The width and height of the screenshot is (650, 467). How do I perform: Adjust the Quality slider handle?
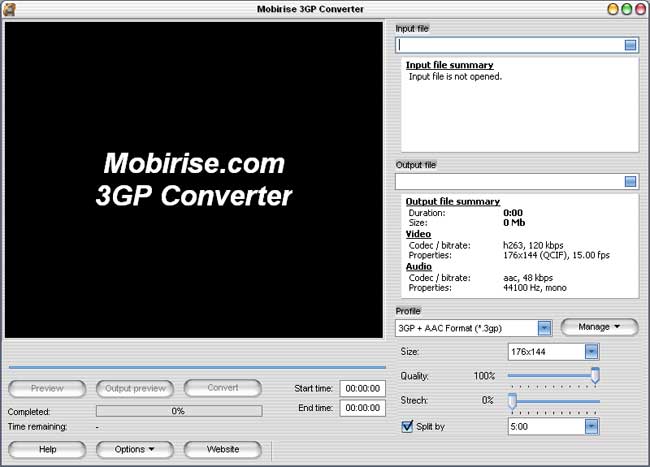pyautogui.click(x=595, y=375)
